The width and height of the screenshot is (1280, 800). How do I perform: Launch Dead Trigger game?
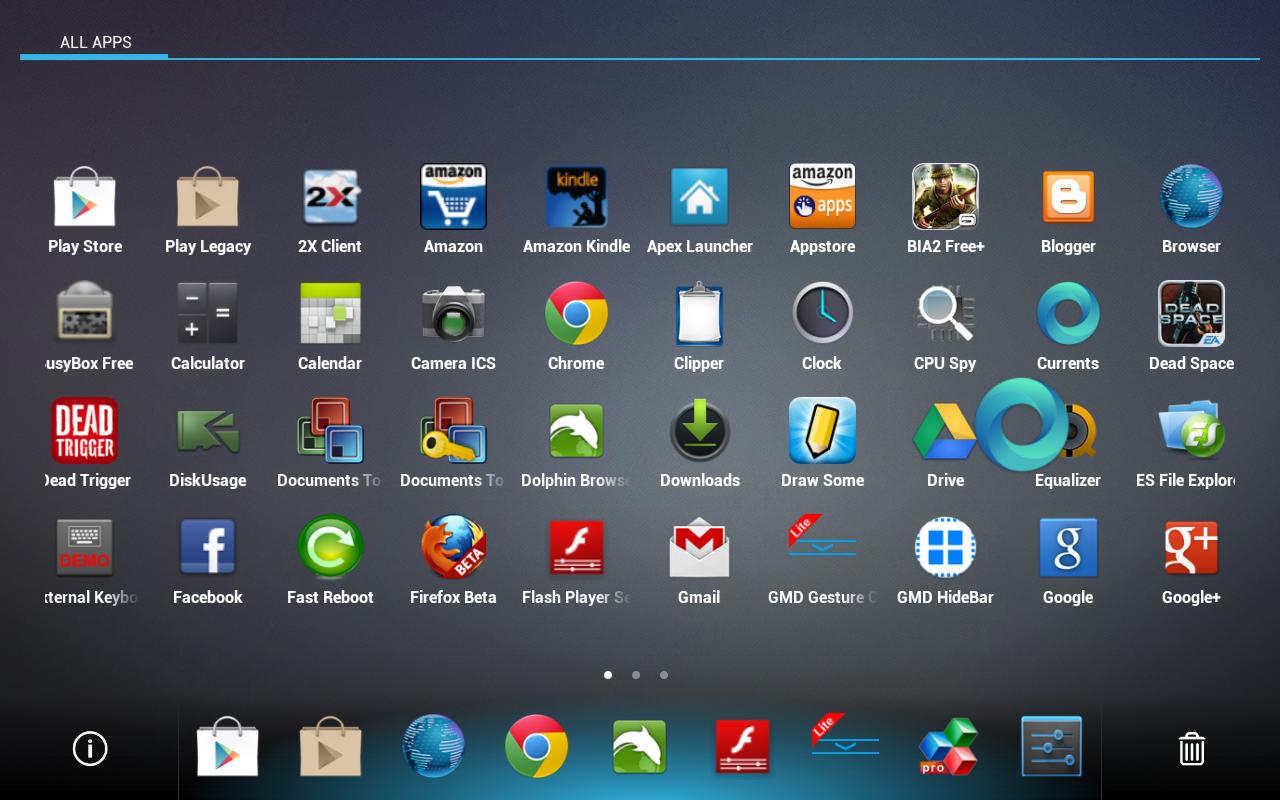click(x=85, y=431)
